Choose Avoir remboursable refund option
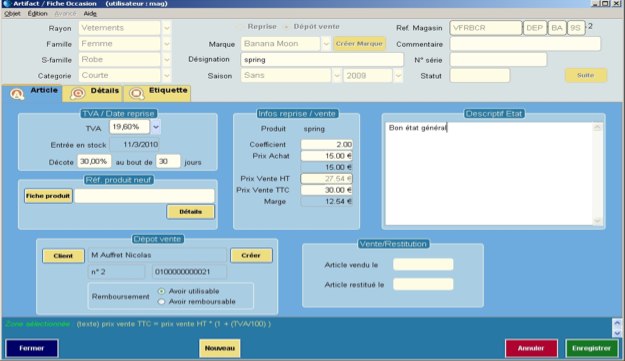 (x=161, y=302)
